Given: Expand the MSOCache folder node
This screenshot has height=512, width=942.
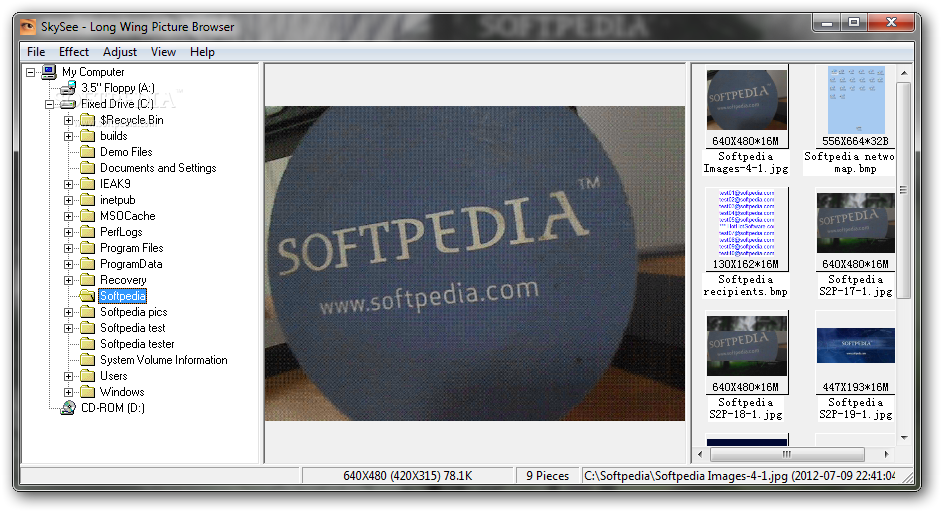Looking at the screenshot, I should (68, 216).
